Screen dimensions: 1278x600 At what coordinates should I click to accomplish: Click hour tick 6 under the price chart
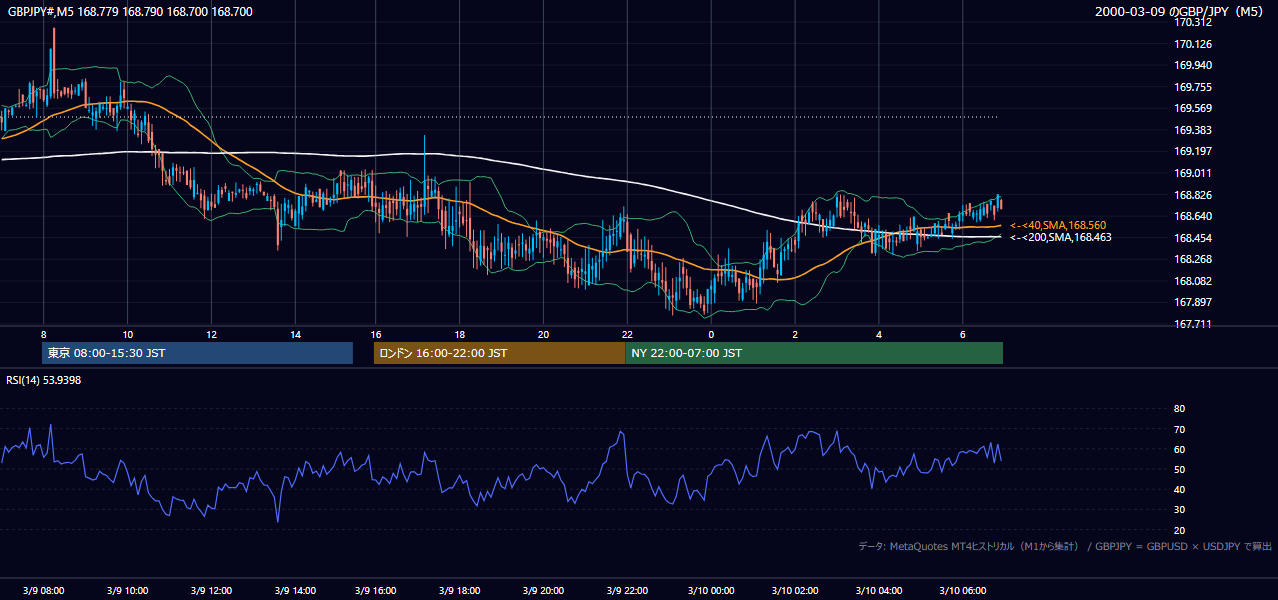click(963, 334)
